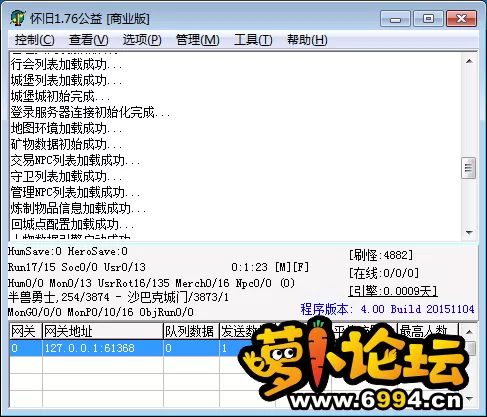The image size is (487, 417).
Task: Maximize the 怀旧1.76公益 window
Action: (x=428, y=18)
